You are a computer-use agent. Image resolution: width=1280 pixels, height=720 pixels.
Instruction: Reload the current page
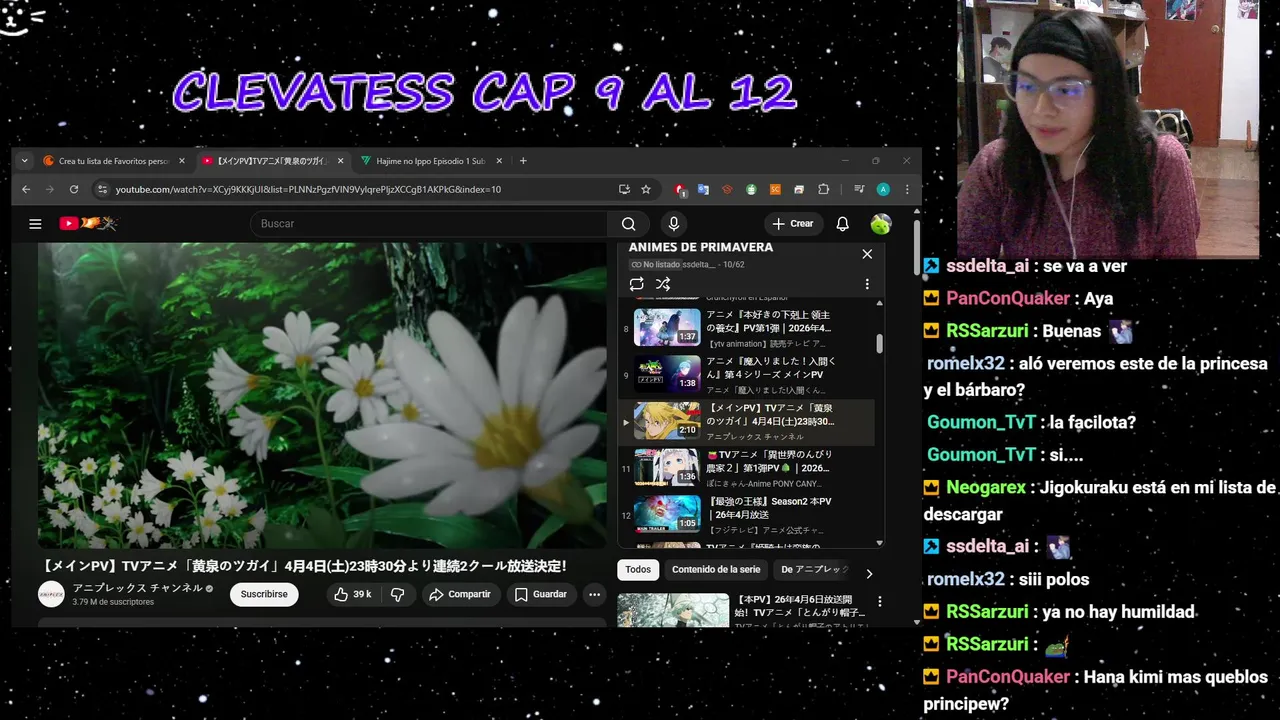pos(74,189)
